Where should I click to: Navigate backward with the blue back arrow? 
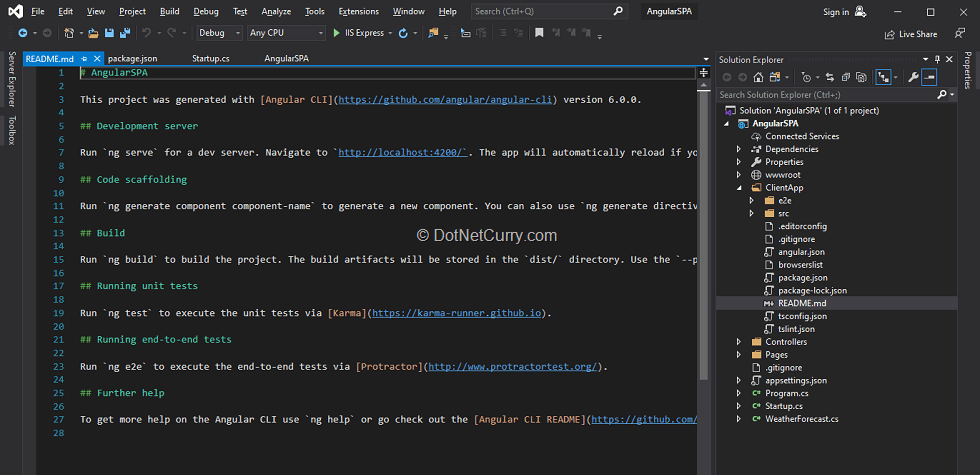[x=23, y=32]
